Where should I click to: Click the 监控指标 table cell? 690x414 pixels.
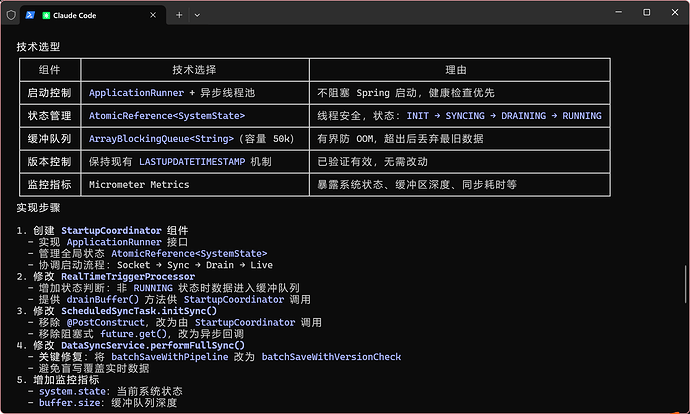(x=49, y=184)
